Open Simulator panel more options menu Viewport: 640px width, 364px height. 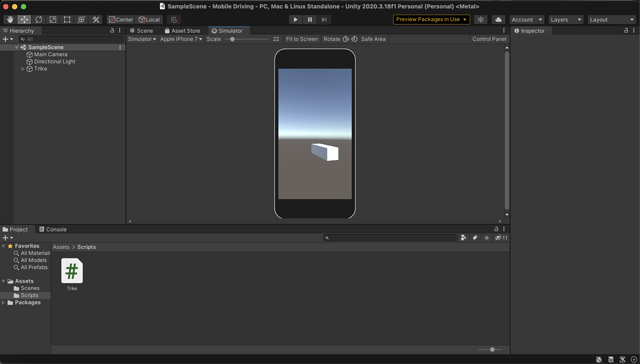point(504,31)
